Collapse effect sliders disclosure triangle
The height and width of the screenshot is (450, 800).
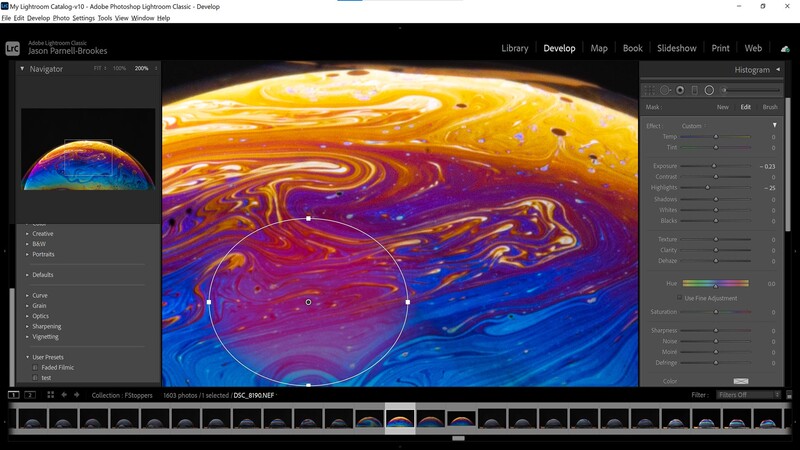tap(774, 126)
